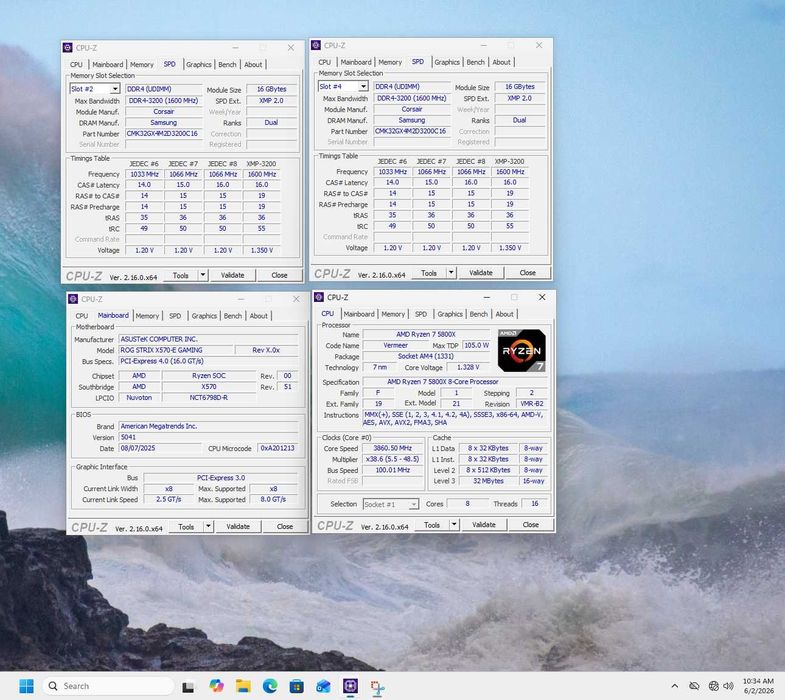Click Validate in Ryzen CPU window
The height and width of the screenshot is (700, 785).
[484, 525]
